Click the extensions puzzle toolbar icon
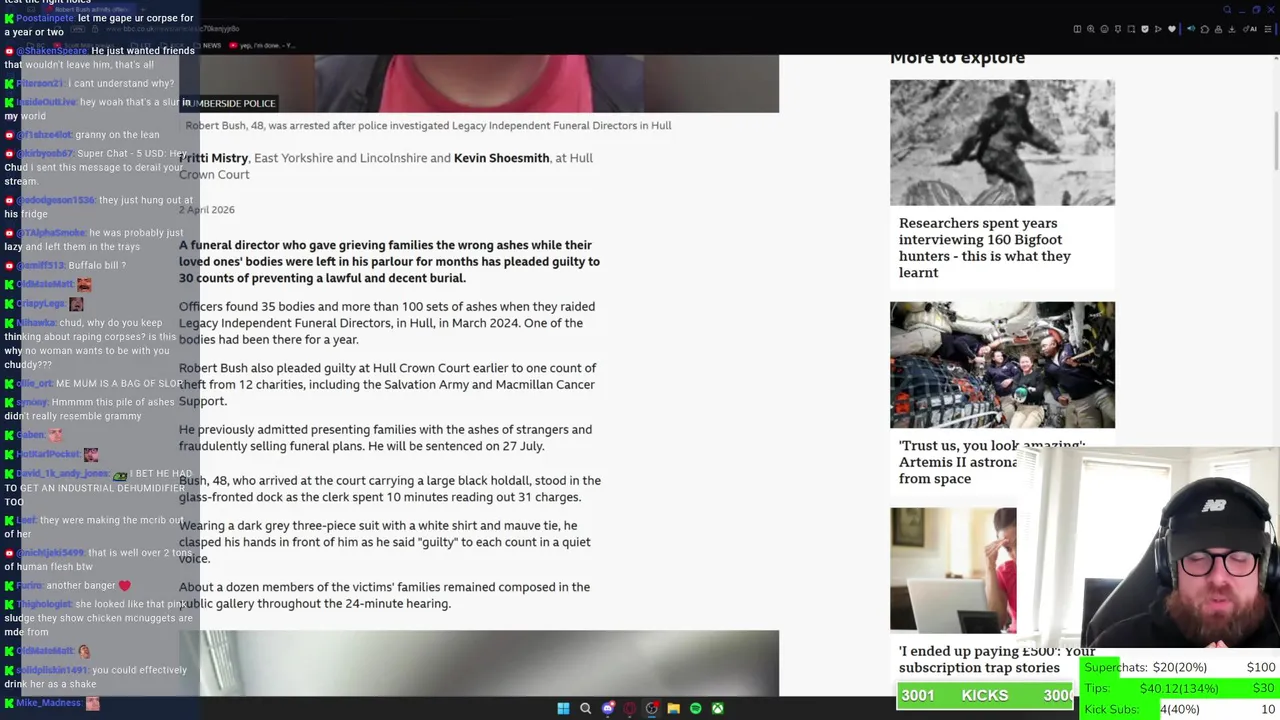Screen dimensions: 1280x720 click(1204, 29)
